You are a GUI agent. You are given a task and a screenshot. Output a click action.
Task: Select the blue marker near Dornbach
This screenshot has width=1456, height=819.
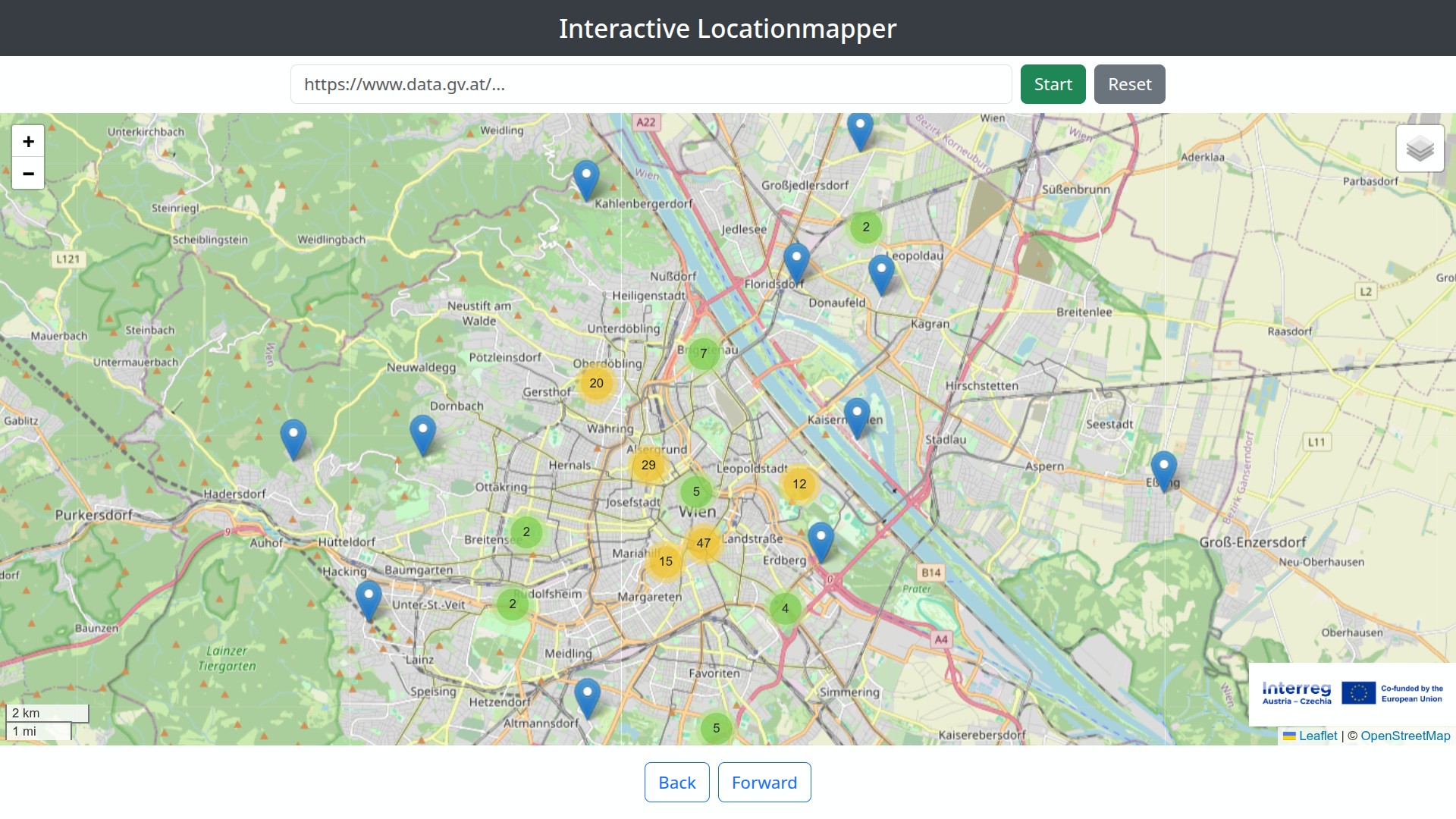coord(423,435)
